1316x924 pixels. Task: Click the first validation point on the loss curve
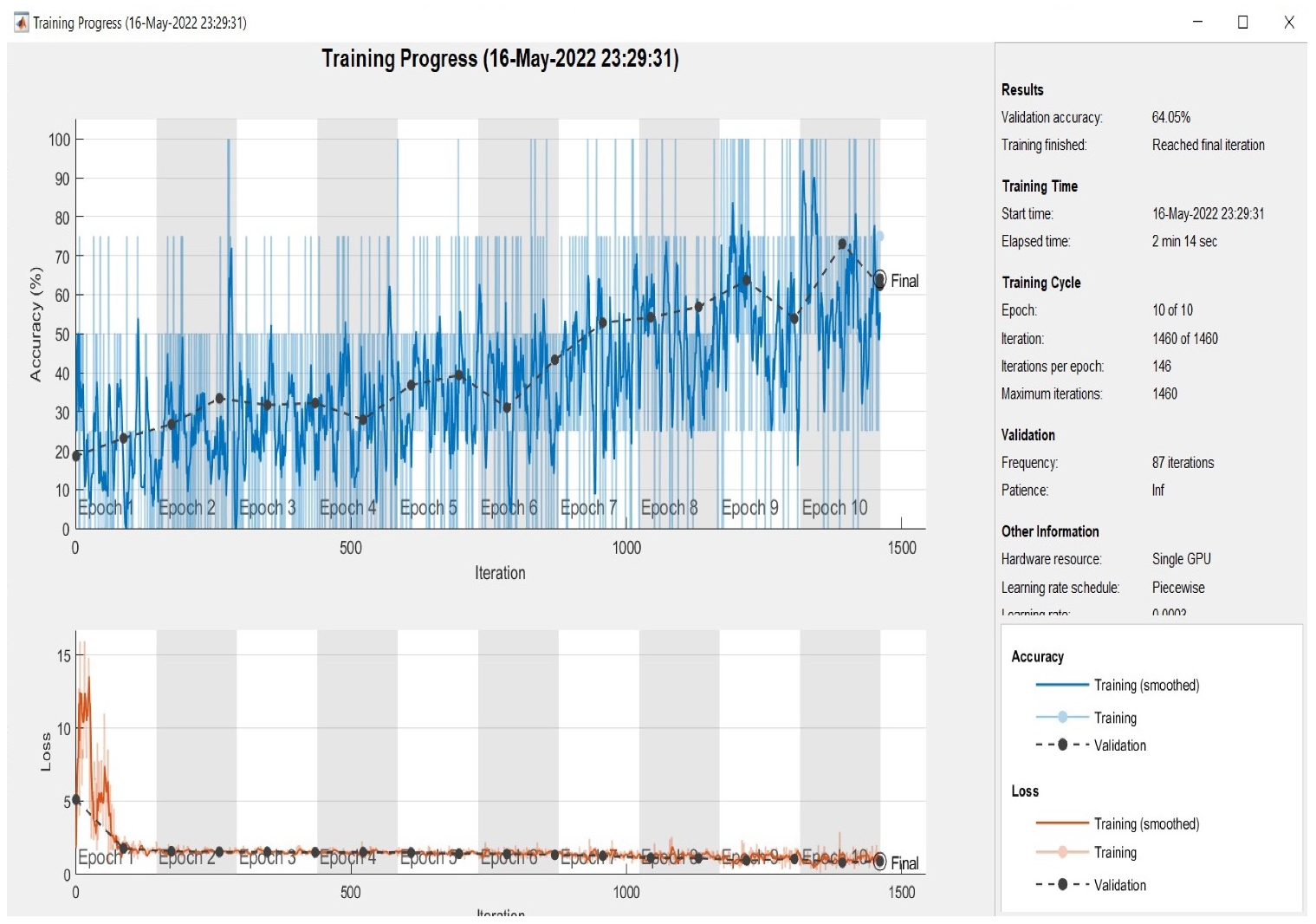tap(76, 799)
